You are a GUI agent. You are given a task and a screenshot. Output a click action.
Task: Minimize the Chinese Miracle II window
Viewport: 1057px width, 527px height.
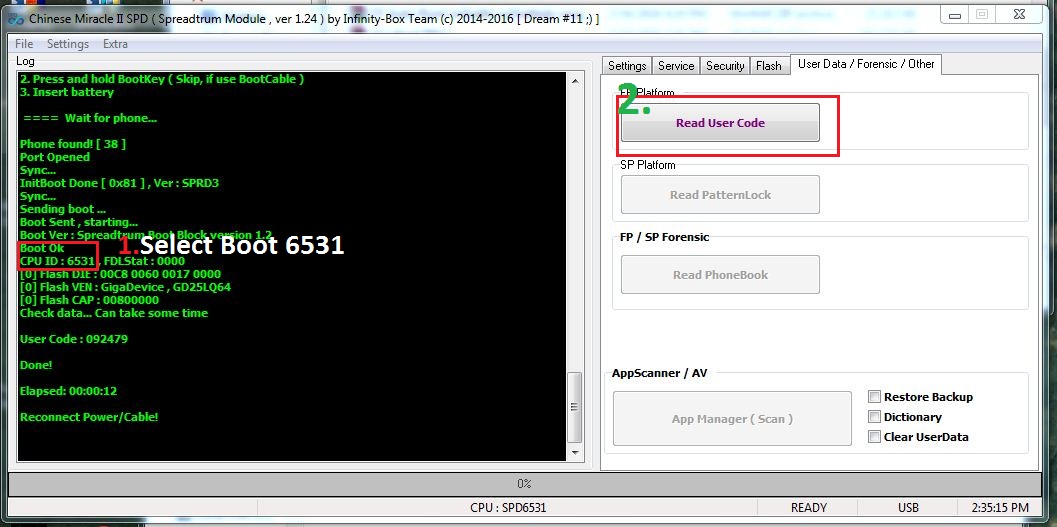(x=953, y=14)
